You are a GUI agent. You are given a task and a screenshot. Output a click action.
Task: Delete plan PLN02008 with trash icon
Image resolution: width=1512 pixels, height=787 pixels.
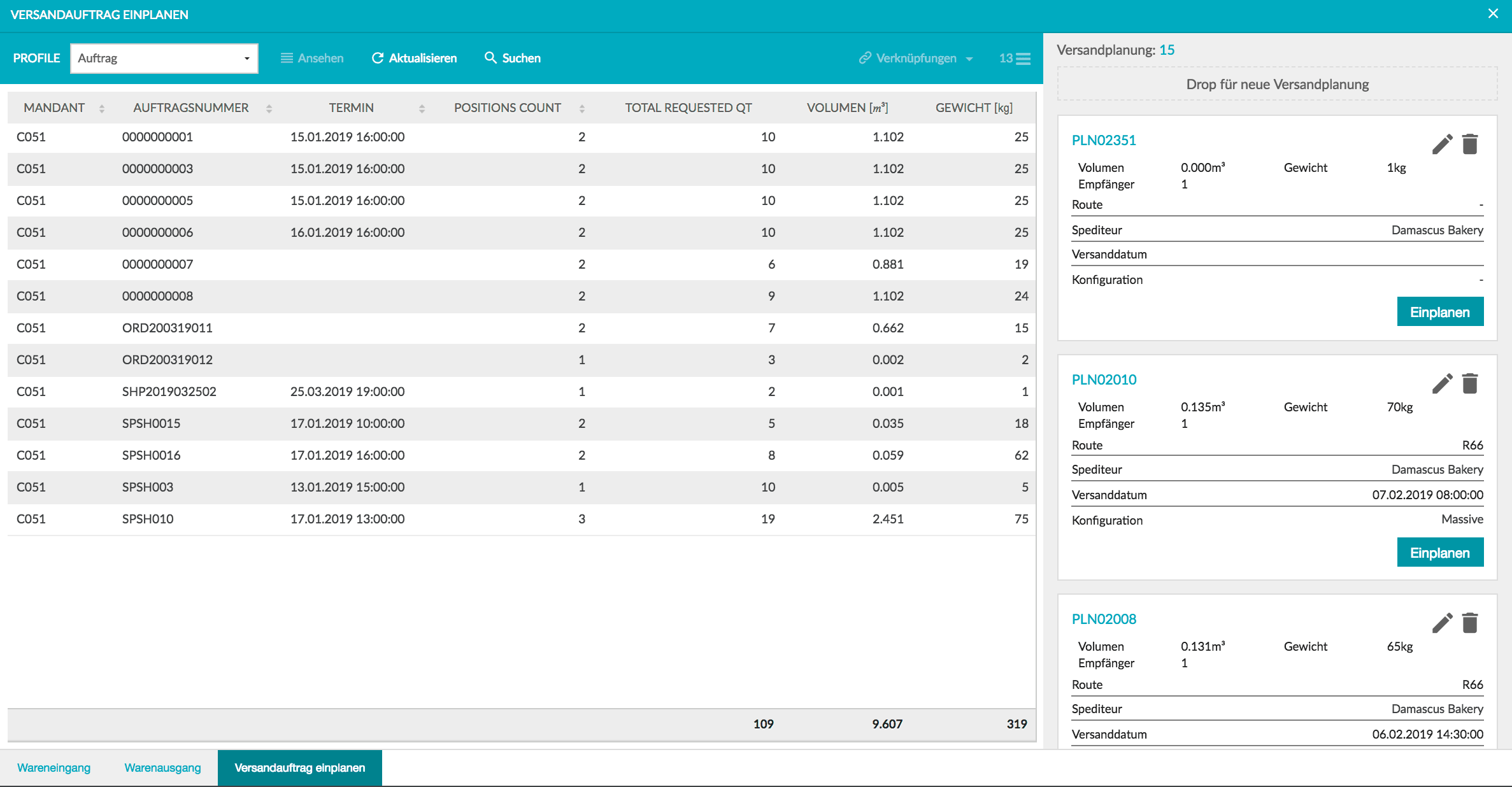[1470, 623]
